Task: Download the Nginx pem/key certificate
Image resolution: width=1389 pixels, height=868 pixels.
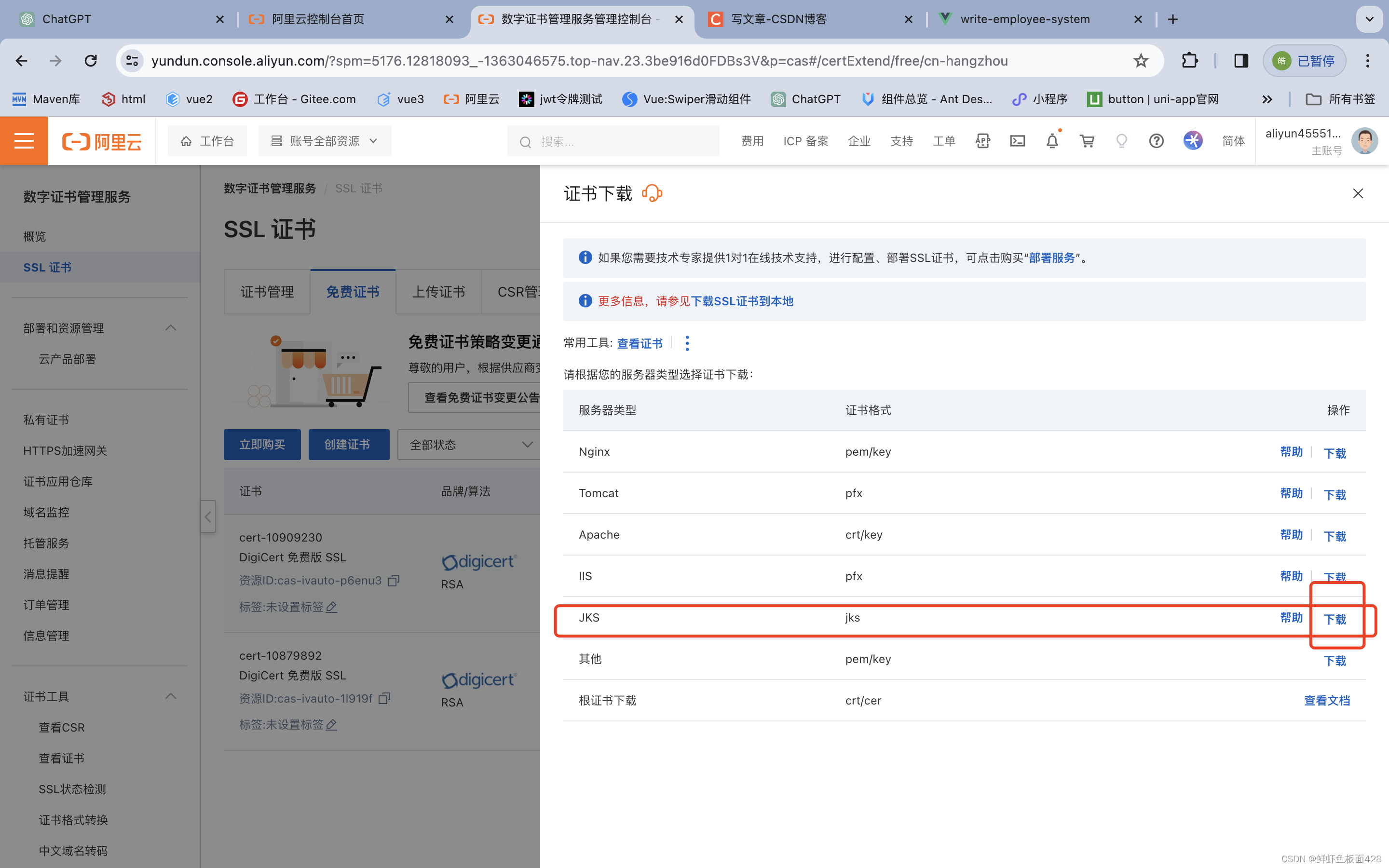Action: point(1335,453)
